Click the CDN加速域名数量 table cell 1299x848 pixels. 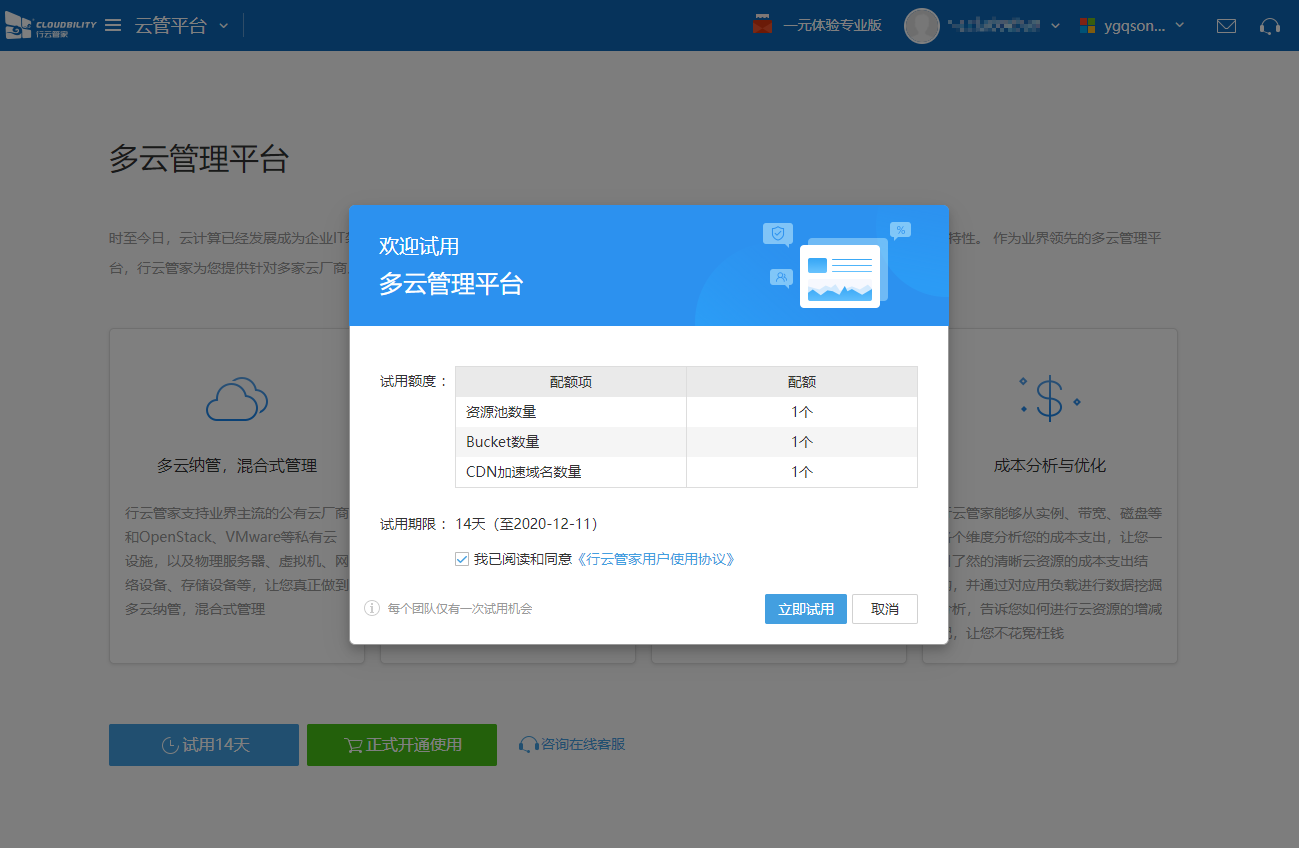(x=571, y=472)
